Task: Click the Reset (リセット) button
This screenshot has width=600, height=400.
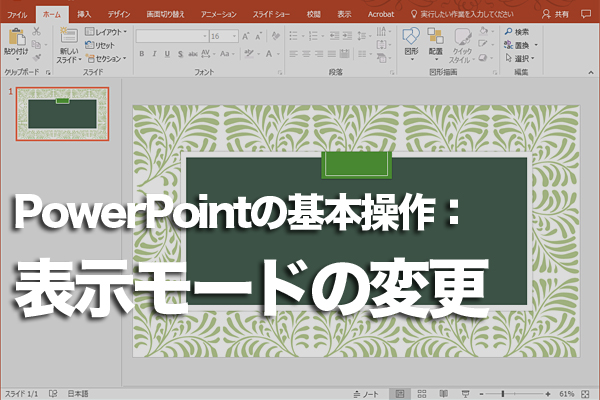Action: [100, 45]
